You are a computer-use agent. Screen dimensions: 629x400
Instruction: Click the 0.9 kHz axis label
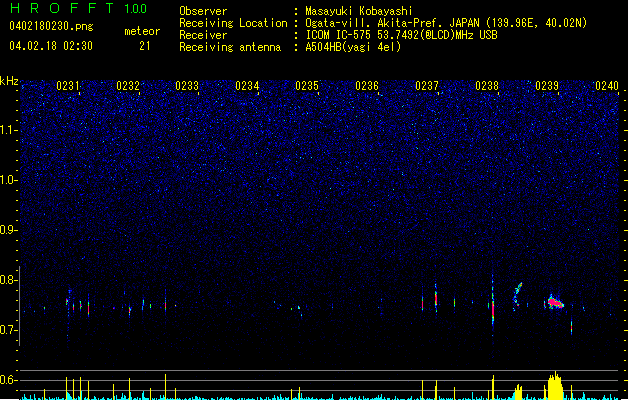(x=9, y=230)
